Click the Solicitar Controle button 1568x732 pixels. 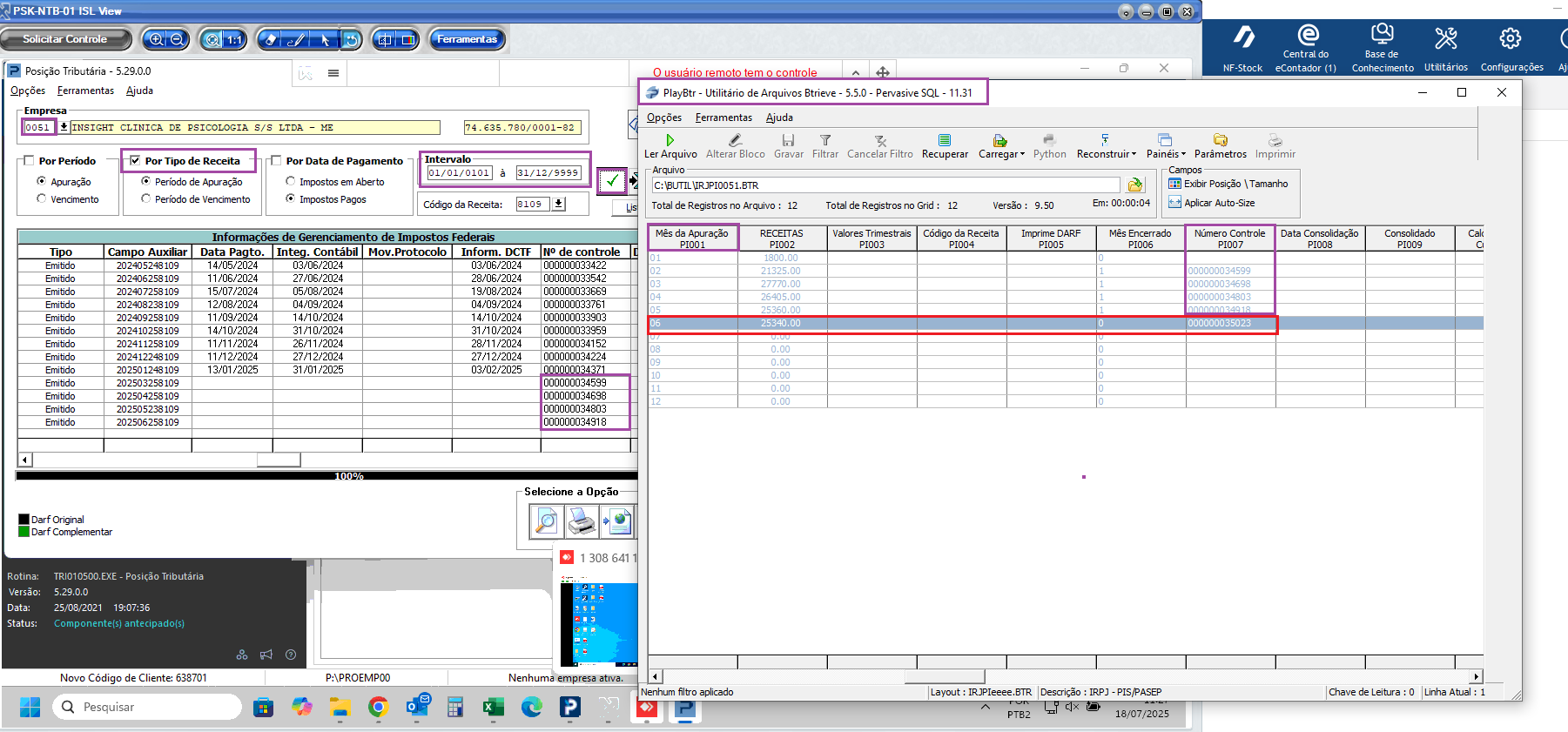(x=65, y=39)
